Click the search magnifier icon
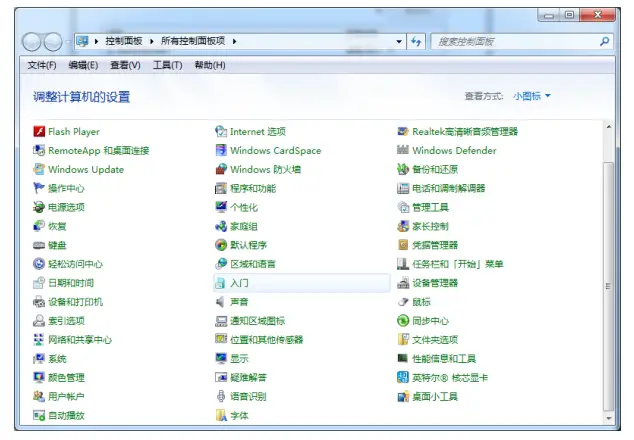Image resolution: width=634 pixels, height=440 pixels. 604,41
